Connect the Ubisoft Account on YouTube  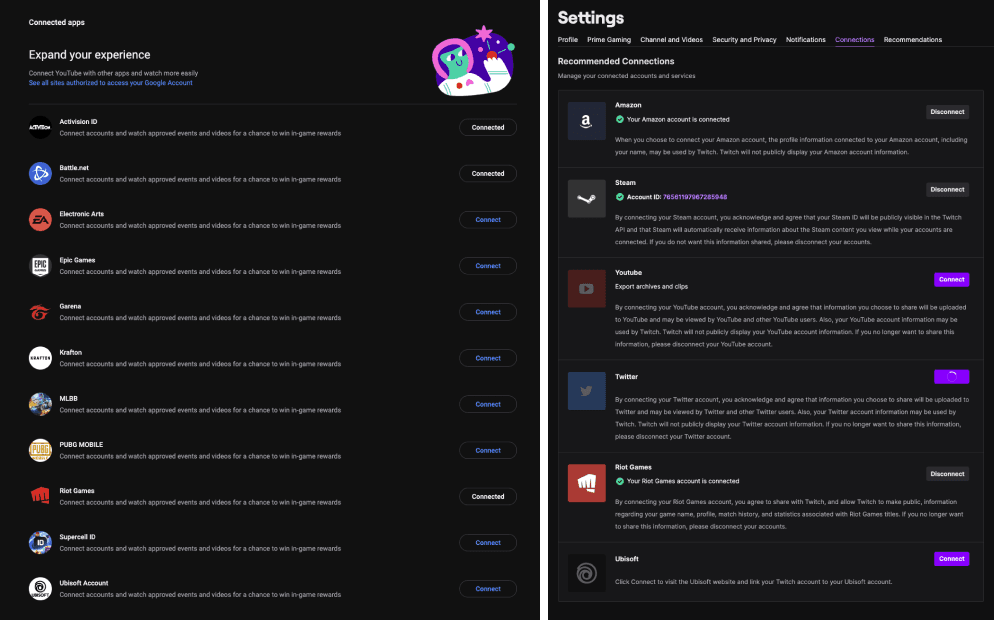pos(487,588)
